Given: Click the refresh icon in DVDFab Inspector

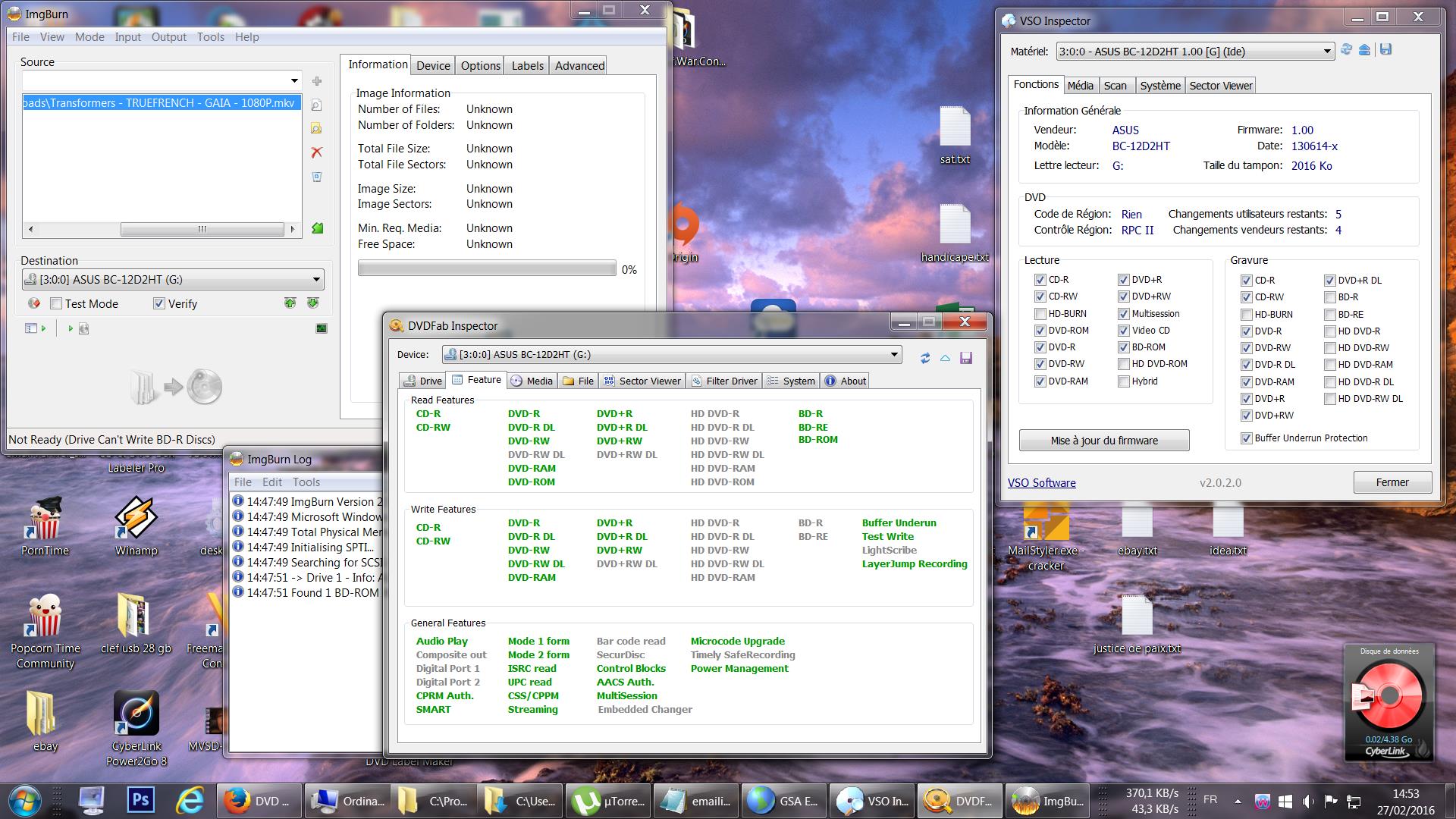Looking at the screenshot, I should tap(924, 358).
